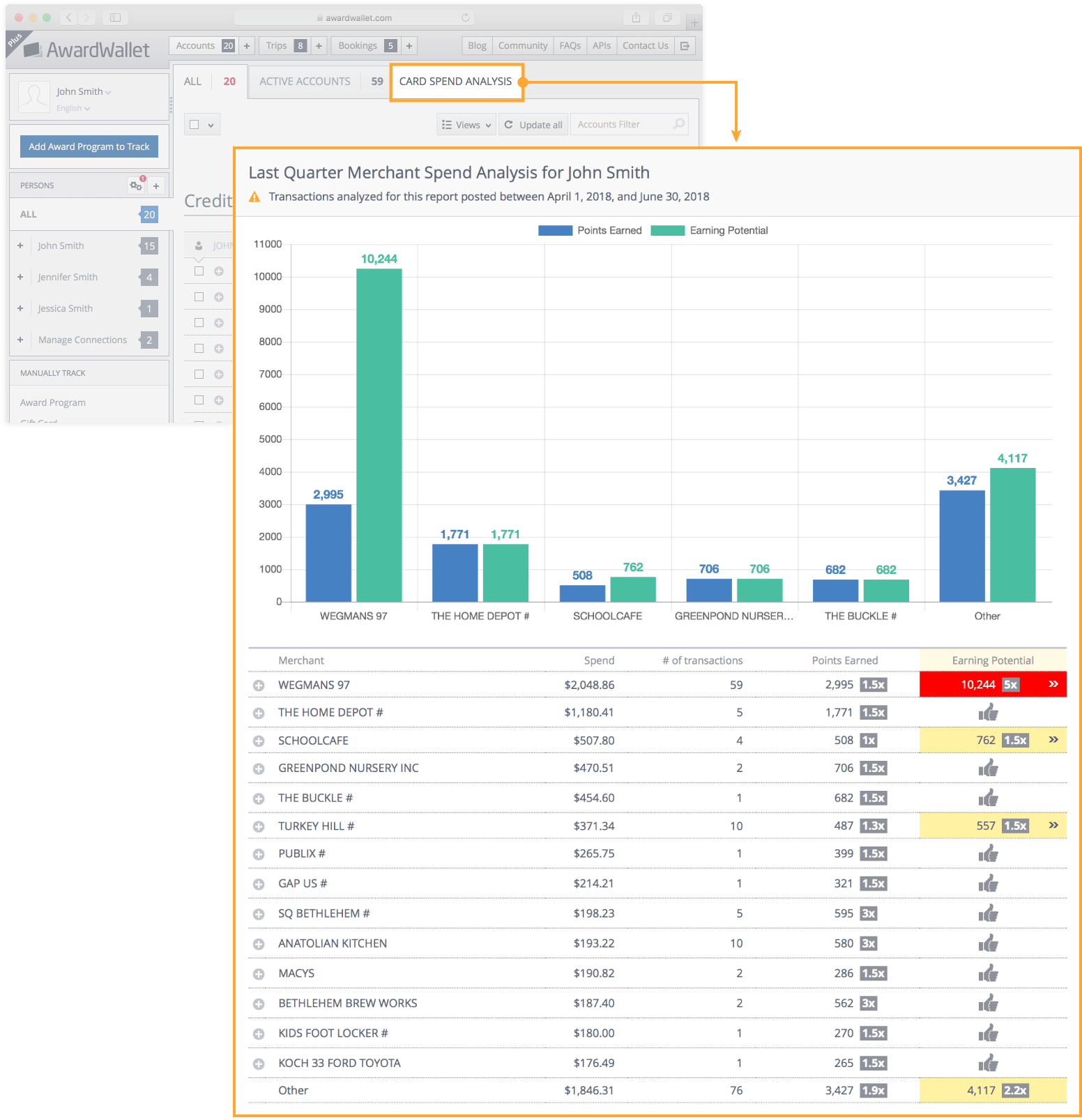Switch to the ALL accounts tab

click(210, 82)
